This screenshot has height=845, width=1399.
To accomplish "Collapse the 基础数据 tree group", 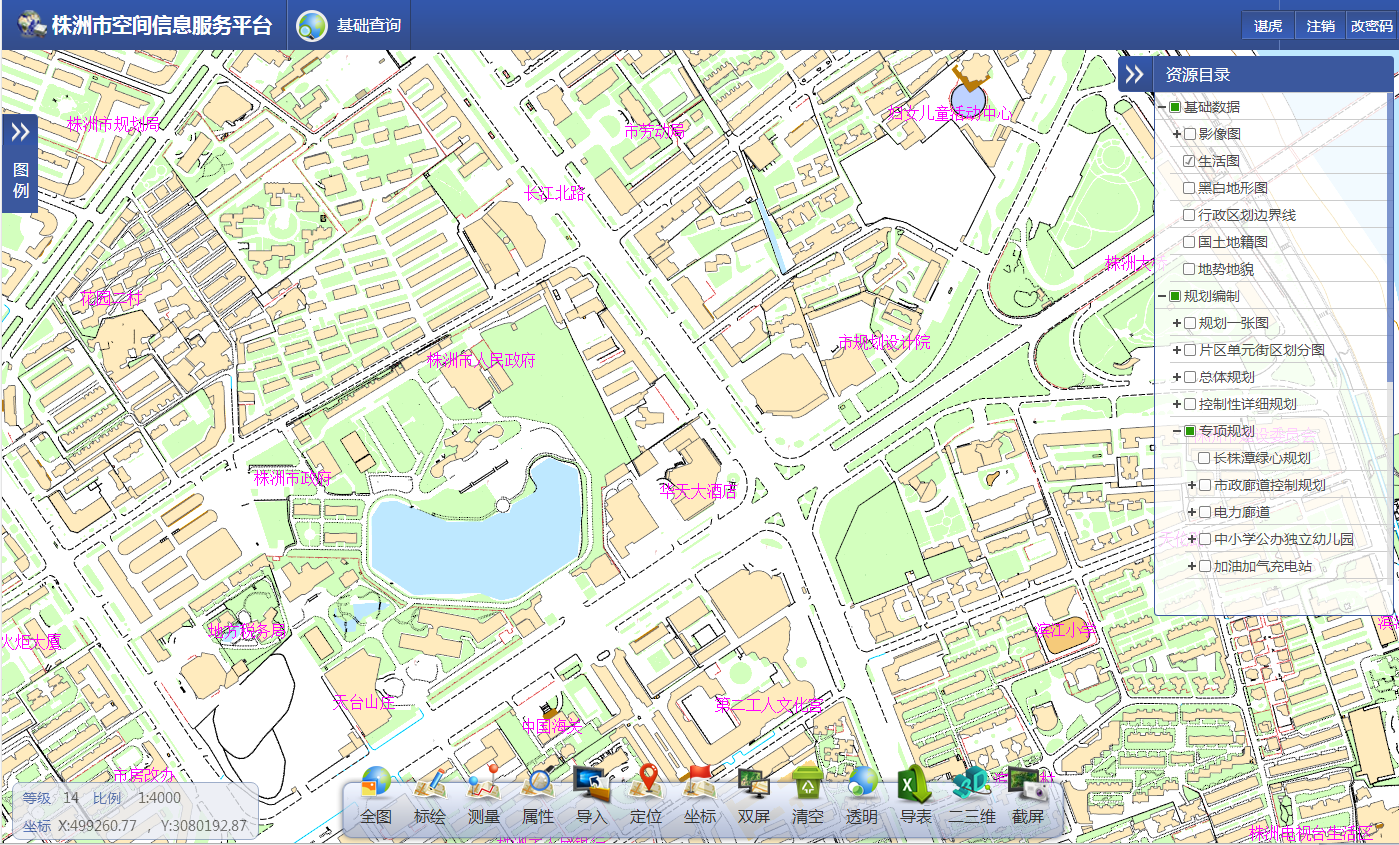I will tap(1161, 107).
